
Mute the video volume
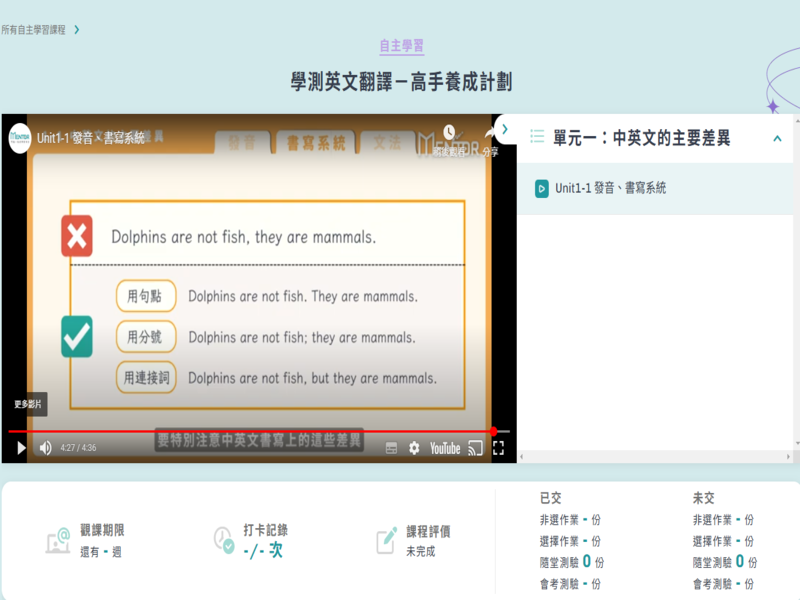click(45, 448)
